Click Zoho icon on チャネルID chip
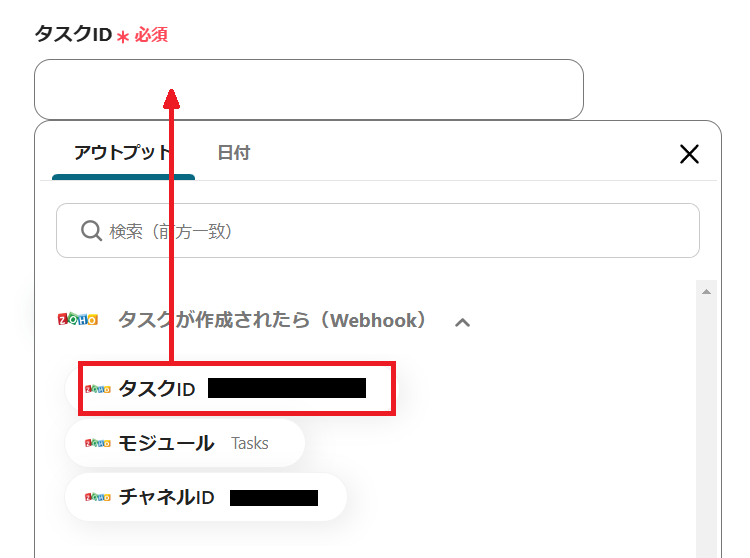Screen dimensions: 750x558 pos(97,498)
